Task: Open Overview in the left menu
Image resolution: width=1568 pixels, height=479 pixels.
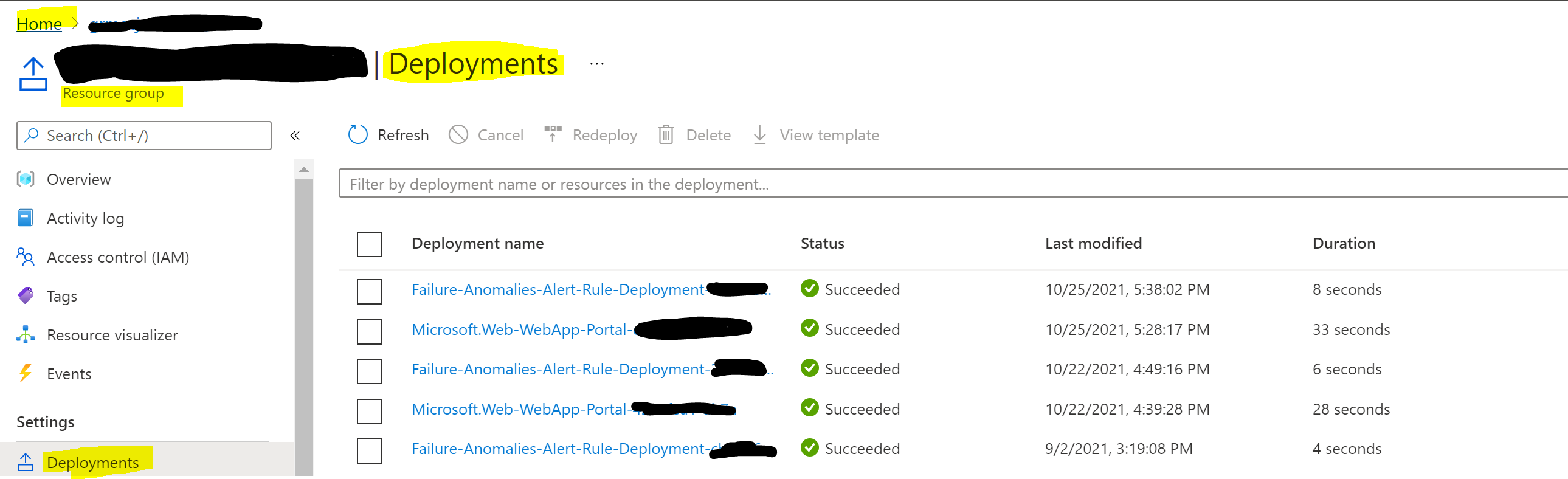Action: click(78, 179)
